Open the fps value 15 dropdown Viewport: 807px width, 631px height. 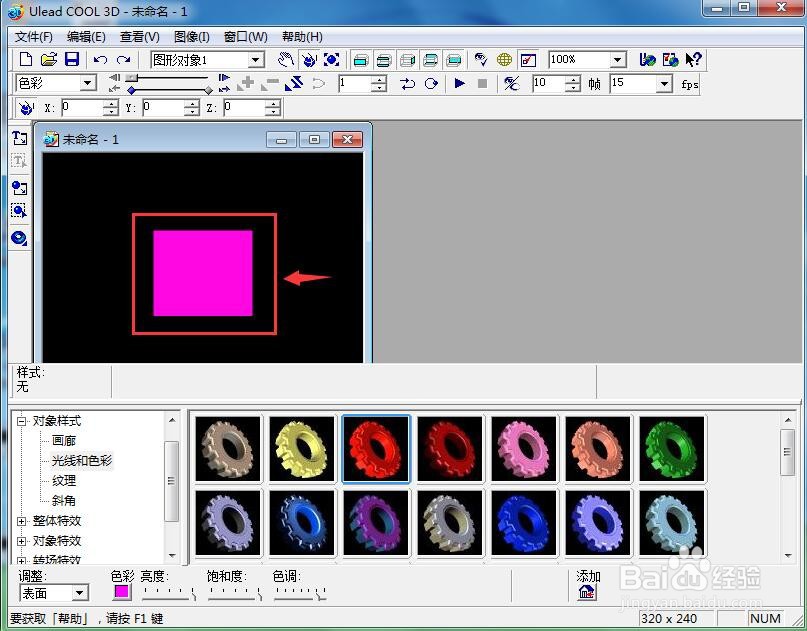[x=664, y=83]
